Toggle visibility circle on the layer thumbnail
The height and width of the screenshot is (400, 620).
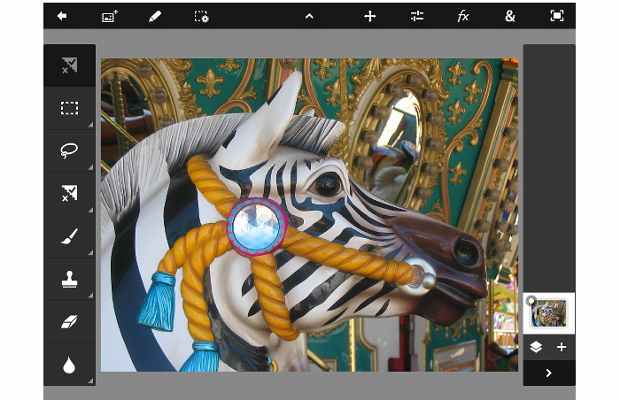coord(531,301)
